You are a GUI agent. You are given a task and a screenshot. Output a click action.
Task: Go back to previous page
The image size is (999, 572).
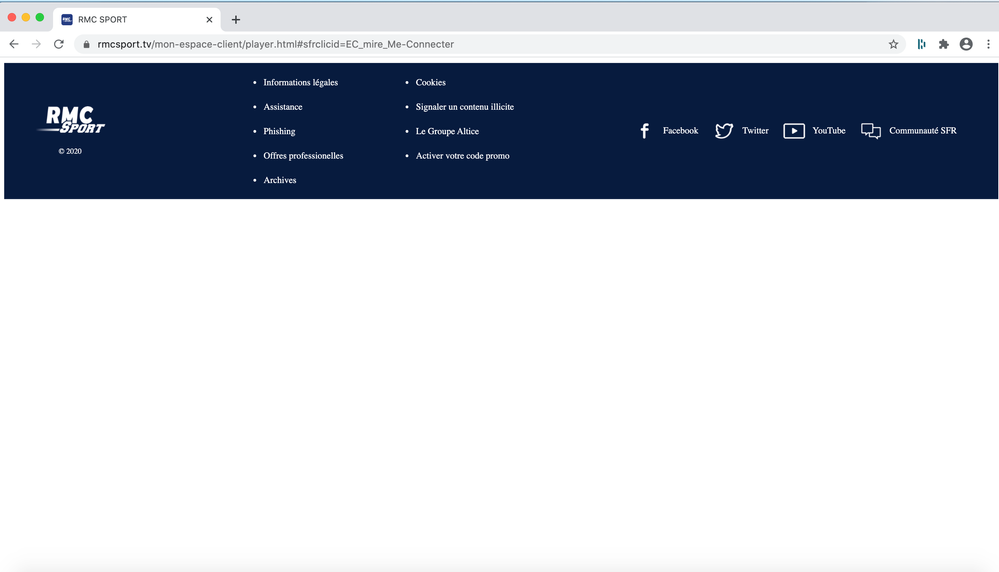click(14, 44)
